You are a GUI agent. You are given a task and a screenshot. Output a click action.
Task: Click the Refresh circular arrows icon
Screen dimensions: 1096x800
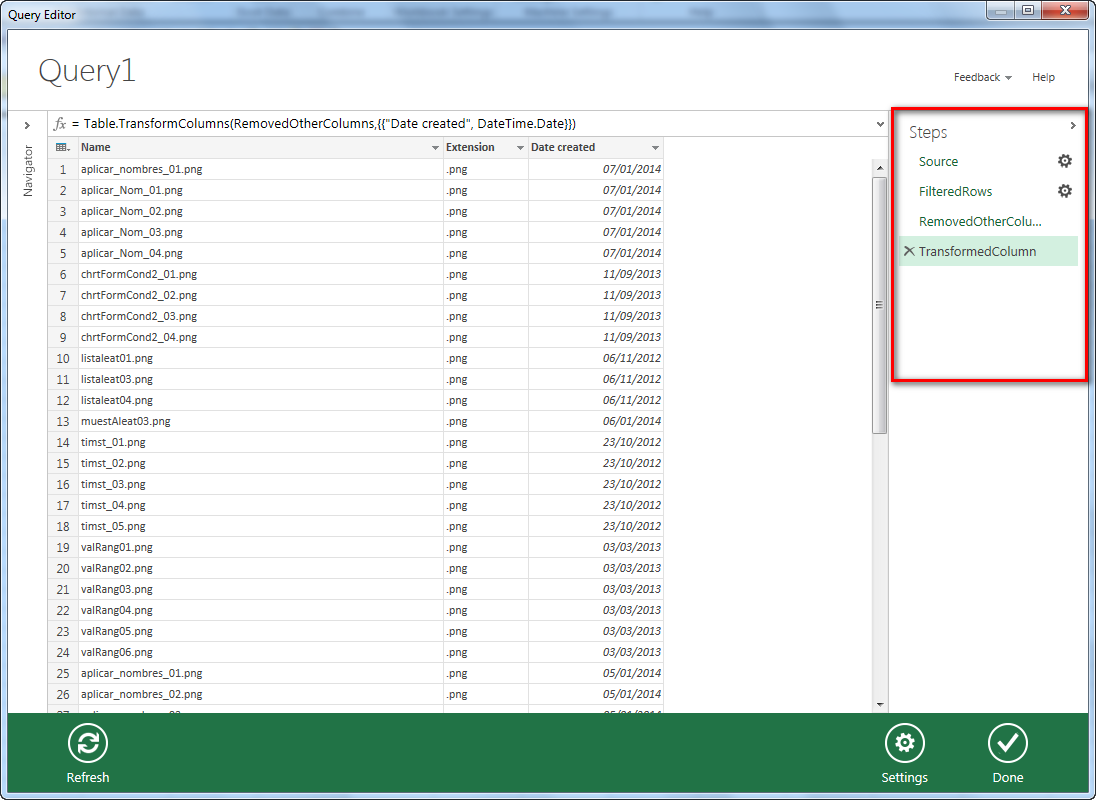(x=88, y=743)
